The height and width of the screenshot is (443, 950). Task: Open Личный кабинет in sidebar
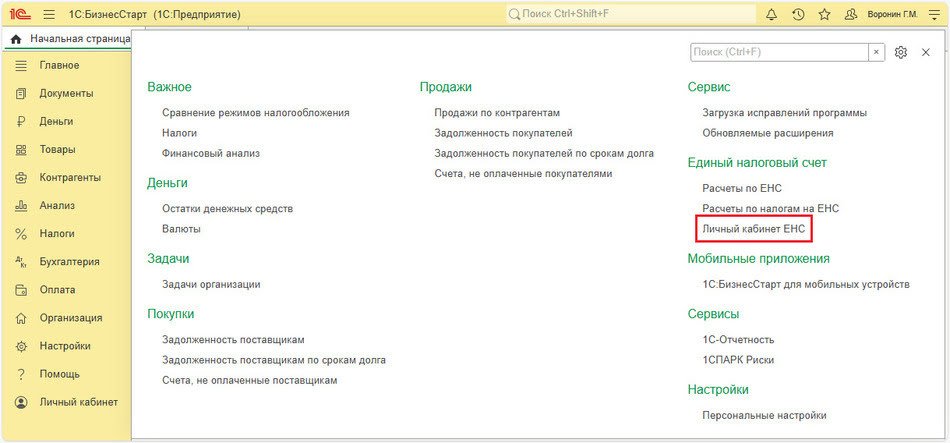point(79,402)
